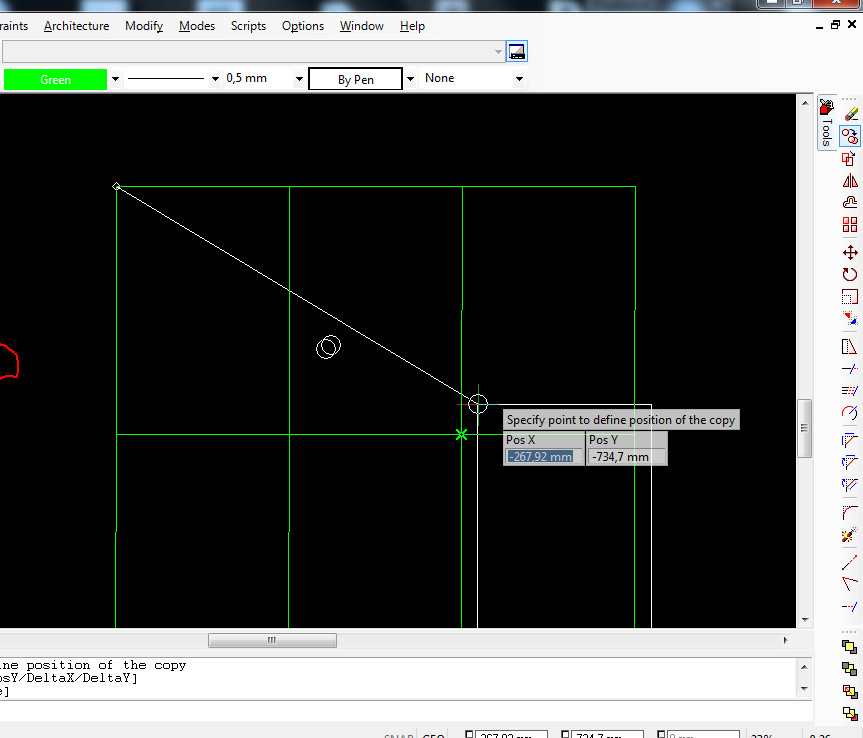Activate the Fillet corner tool
Viewport: 863px width, 738px height.
(x=850, y=512)
